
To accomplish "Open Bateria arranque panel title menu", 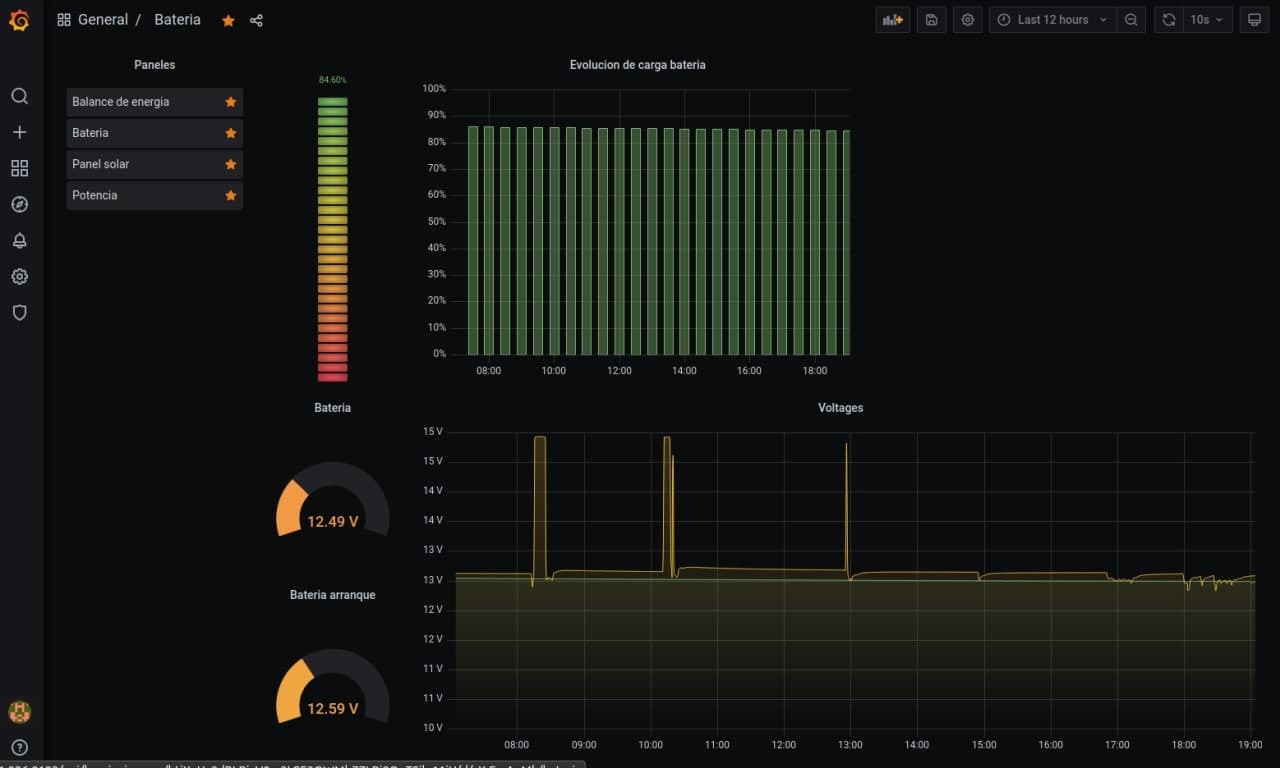I will 332,595.
